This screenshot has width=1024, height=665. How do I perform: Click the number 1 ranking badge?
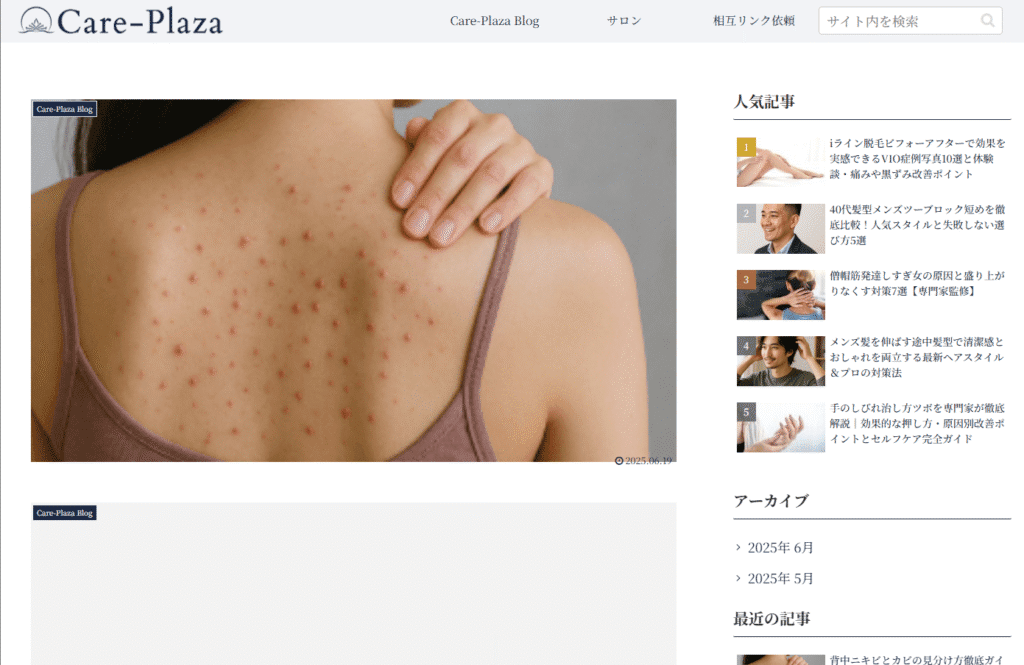tap(746, 147)
